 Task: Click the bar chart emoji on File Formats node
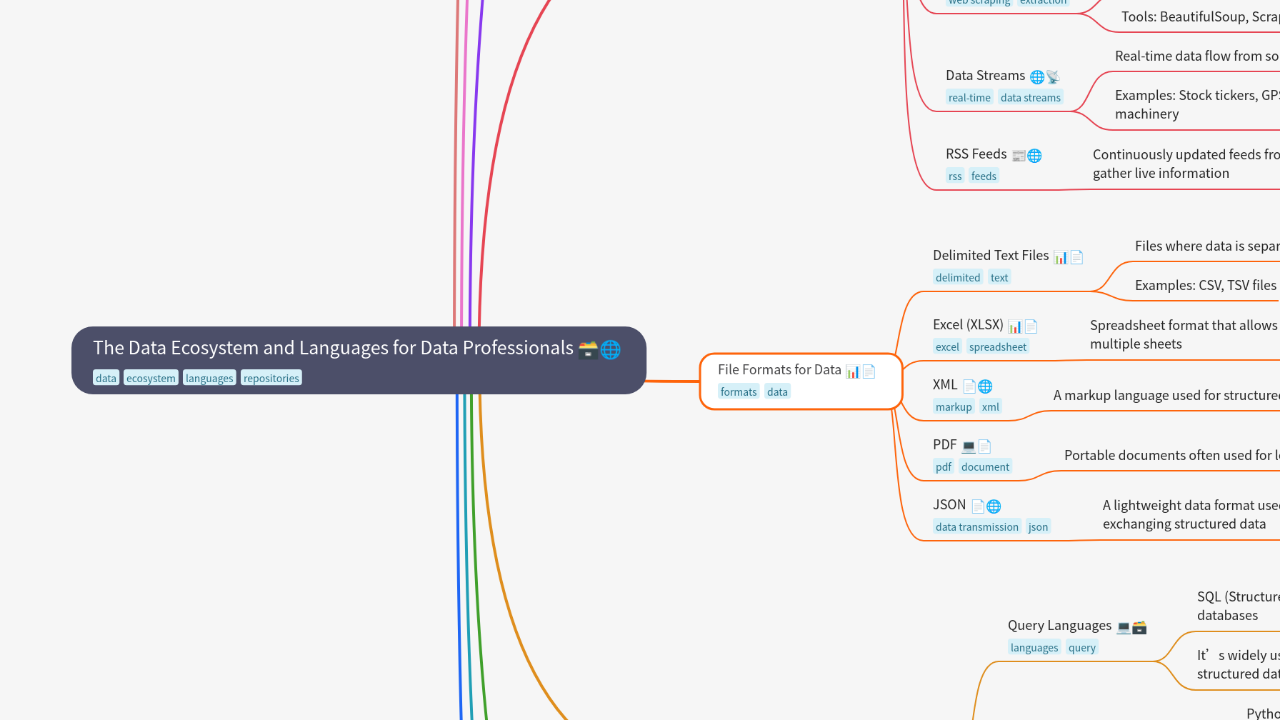853,371
